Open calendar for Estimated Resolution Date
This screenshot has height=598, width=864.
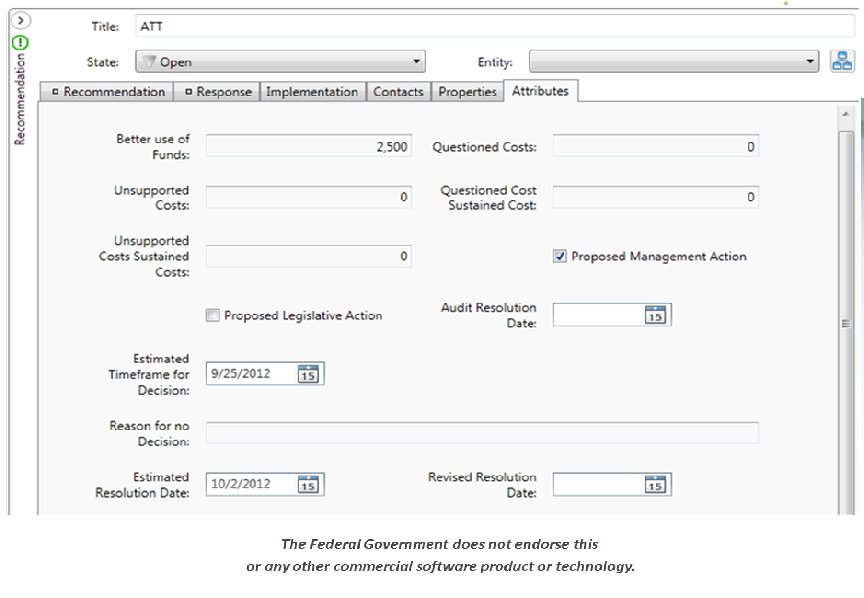point(308,484)
